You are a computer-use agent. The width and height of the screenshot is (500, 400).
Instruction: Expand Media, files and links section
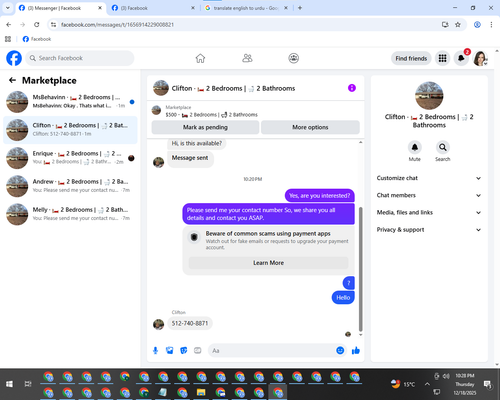pyautogui.click(x=429, y=212)
